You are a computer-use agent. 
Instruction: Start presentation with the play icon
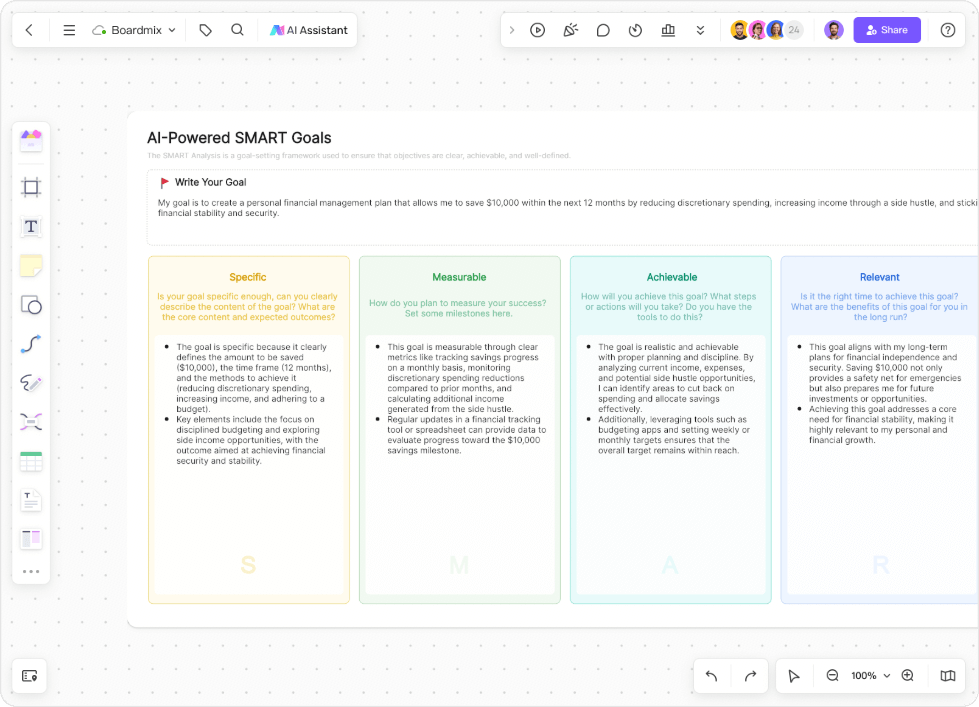pyautogui.click(x=538, y=30)
